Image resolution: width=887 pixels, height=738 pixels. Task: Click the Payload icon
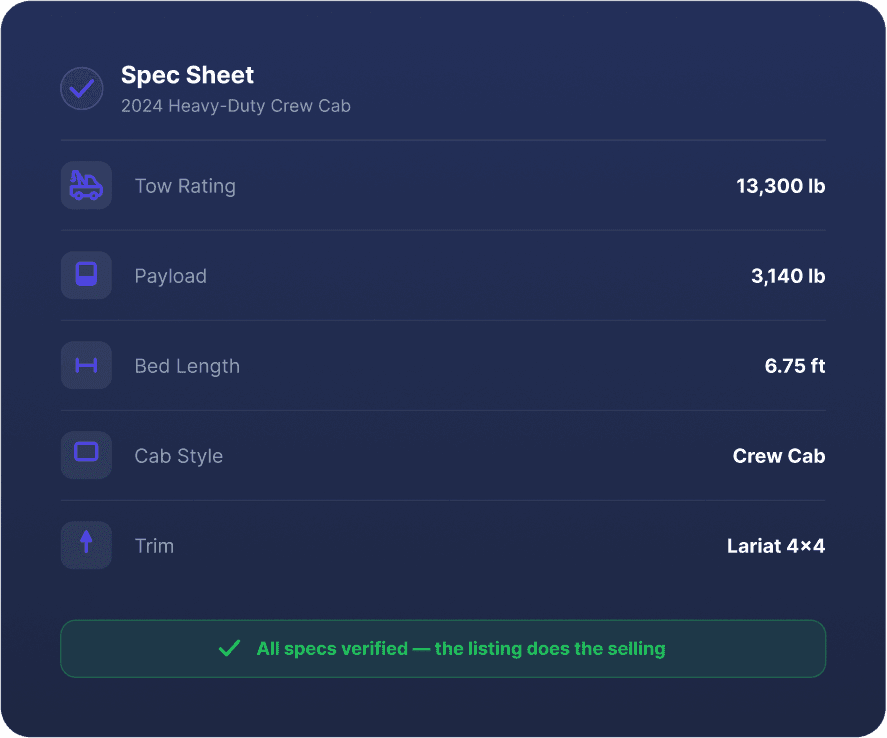coord(86,275)
